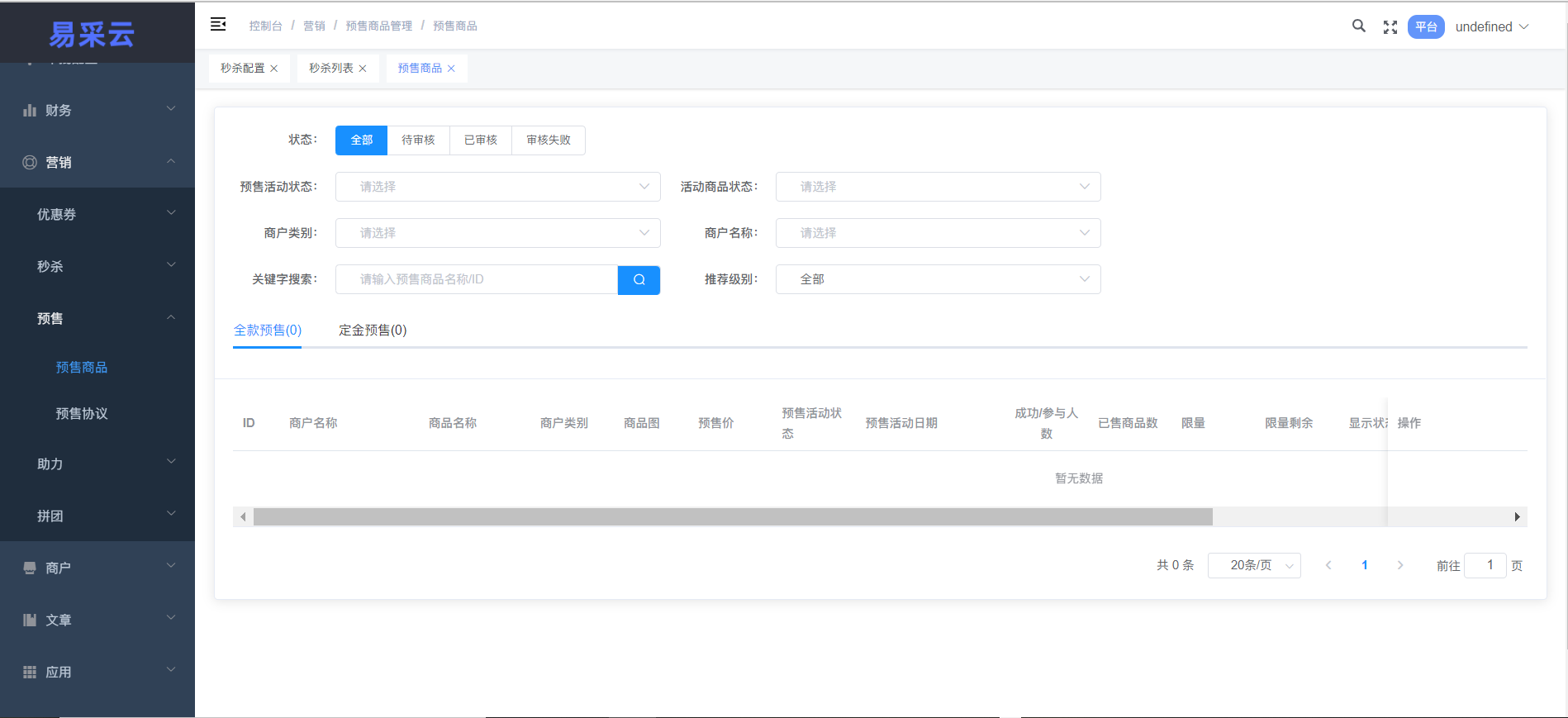The width and height of the screenshot is (1568, 718).
Task: Click 已售商品数 column header
Action: click(1128, 423)
